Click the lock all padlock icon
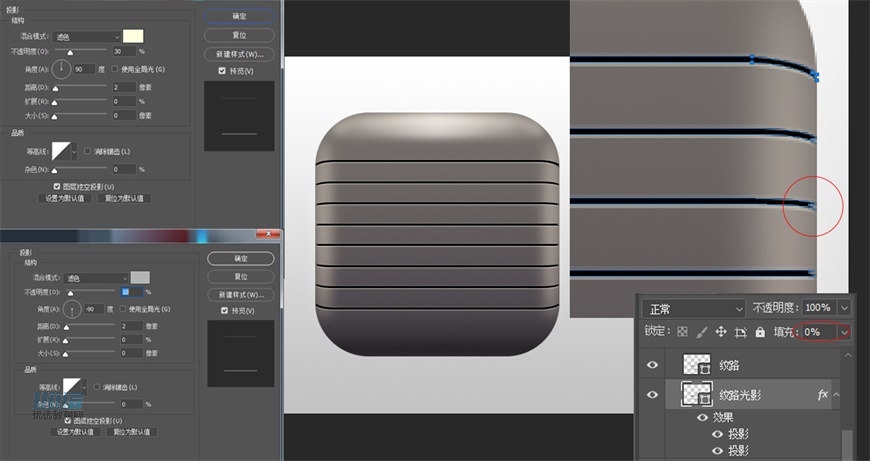 pyautogui.click(x=760, y=332)
